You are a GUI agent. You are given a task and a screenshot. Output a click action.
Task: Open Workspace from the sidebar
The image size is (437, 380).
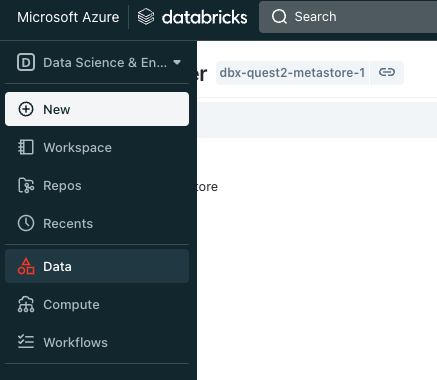point(97,147)
